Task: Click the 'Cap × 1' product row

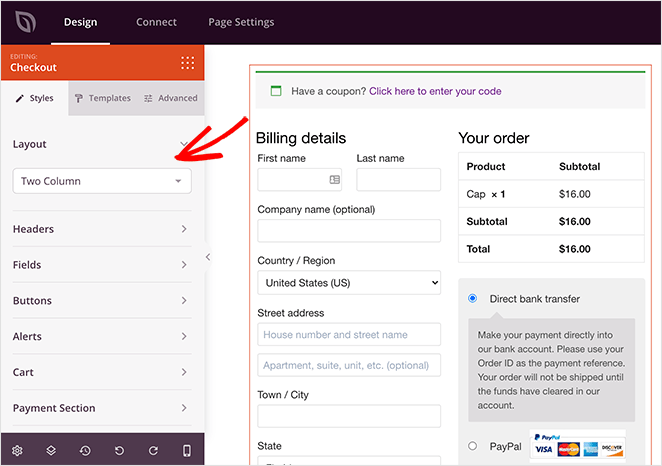Action: pyautogui.click(x=551, y=194)
